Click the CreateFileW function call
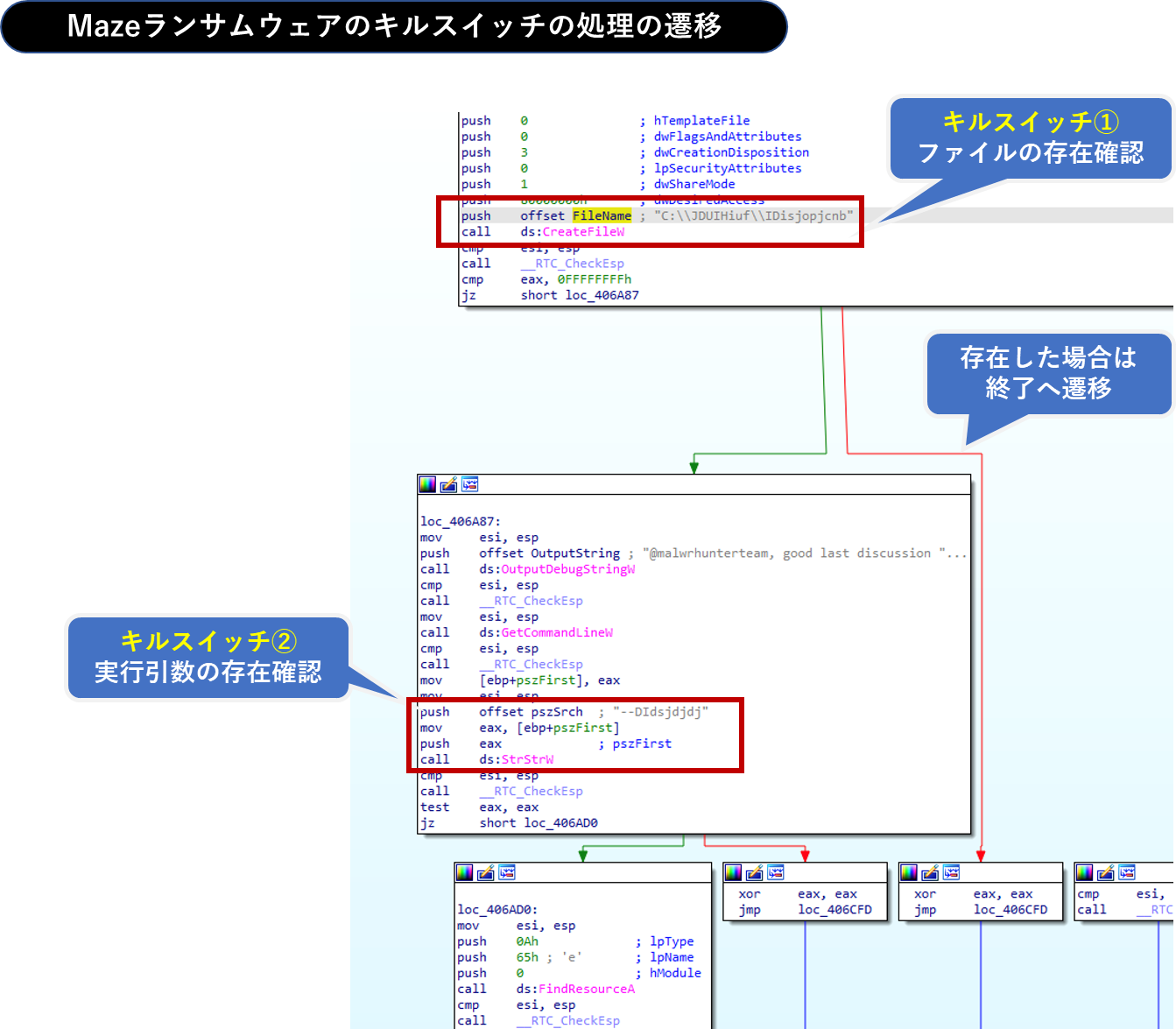 (x=583, y=232)
